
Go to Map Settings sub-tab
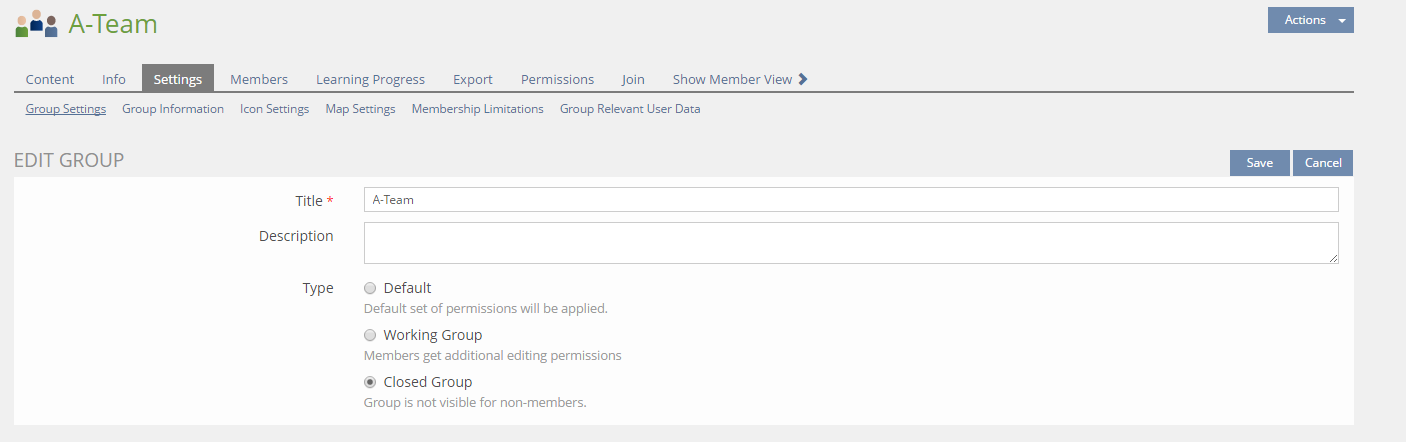pos(360,109)
